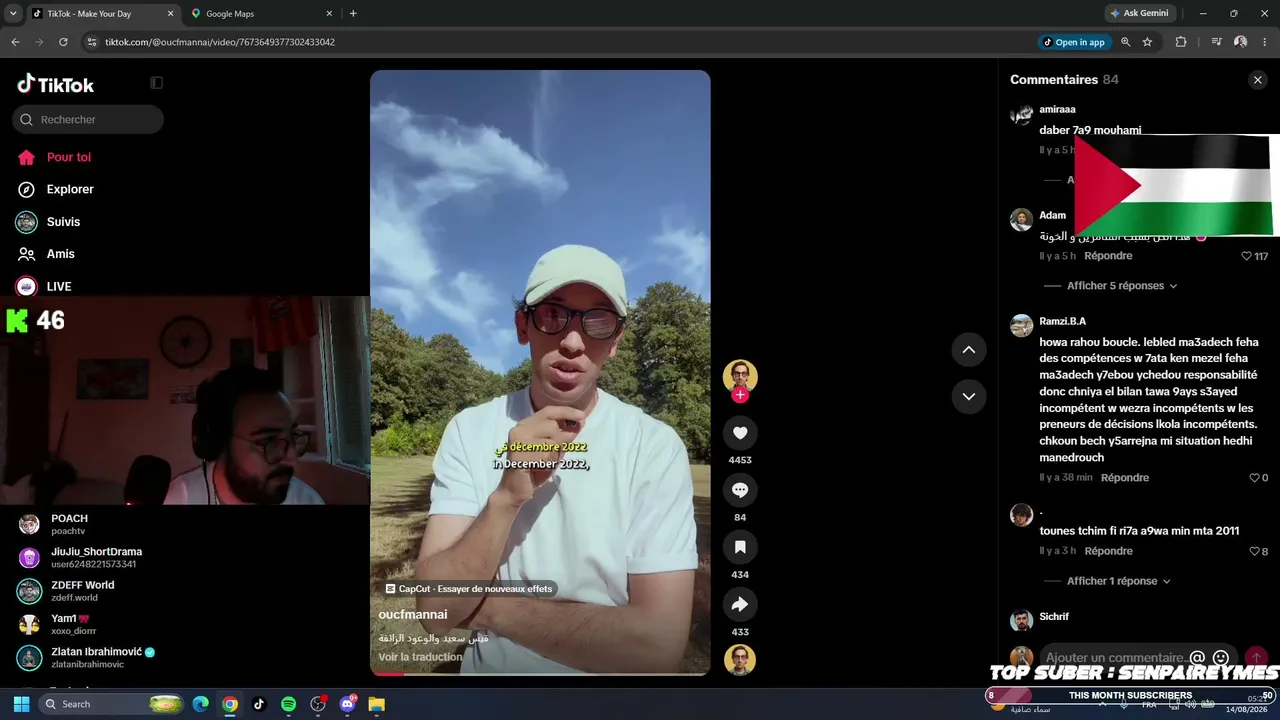Save the video with the bookmark icon
The width and height of the screenshot is (1280, 720).
pos(740,547)
